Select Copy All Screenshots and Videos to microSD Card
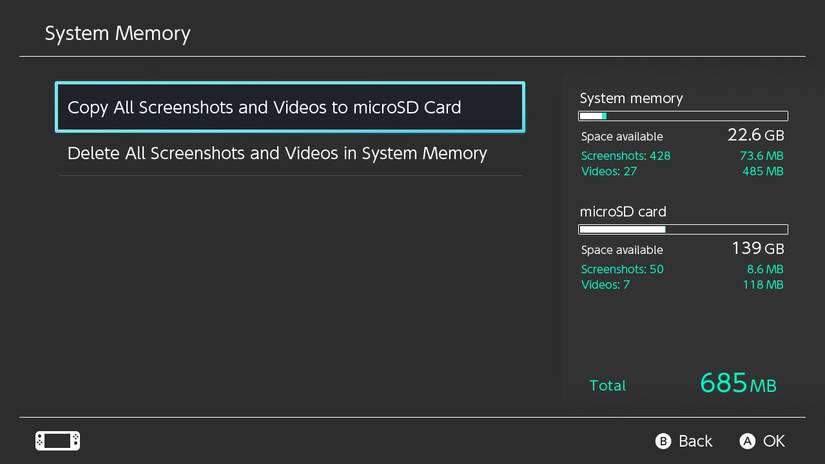Viewport: 825px width, 464px height. click(x=290, y=107)
